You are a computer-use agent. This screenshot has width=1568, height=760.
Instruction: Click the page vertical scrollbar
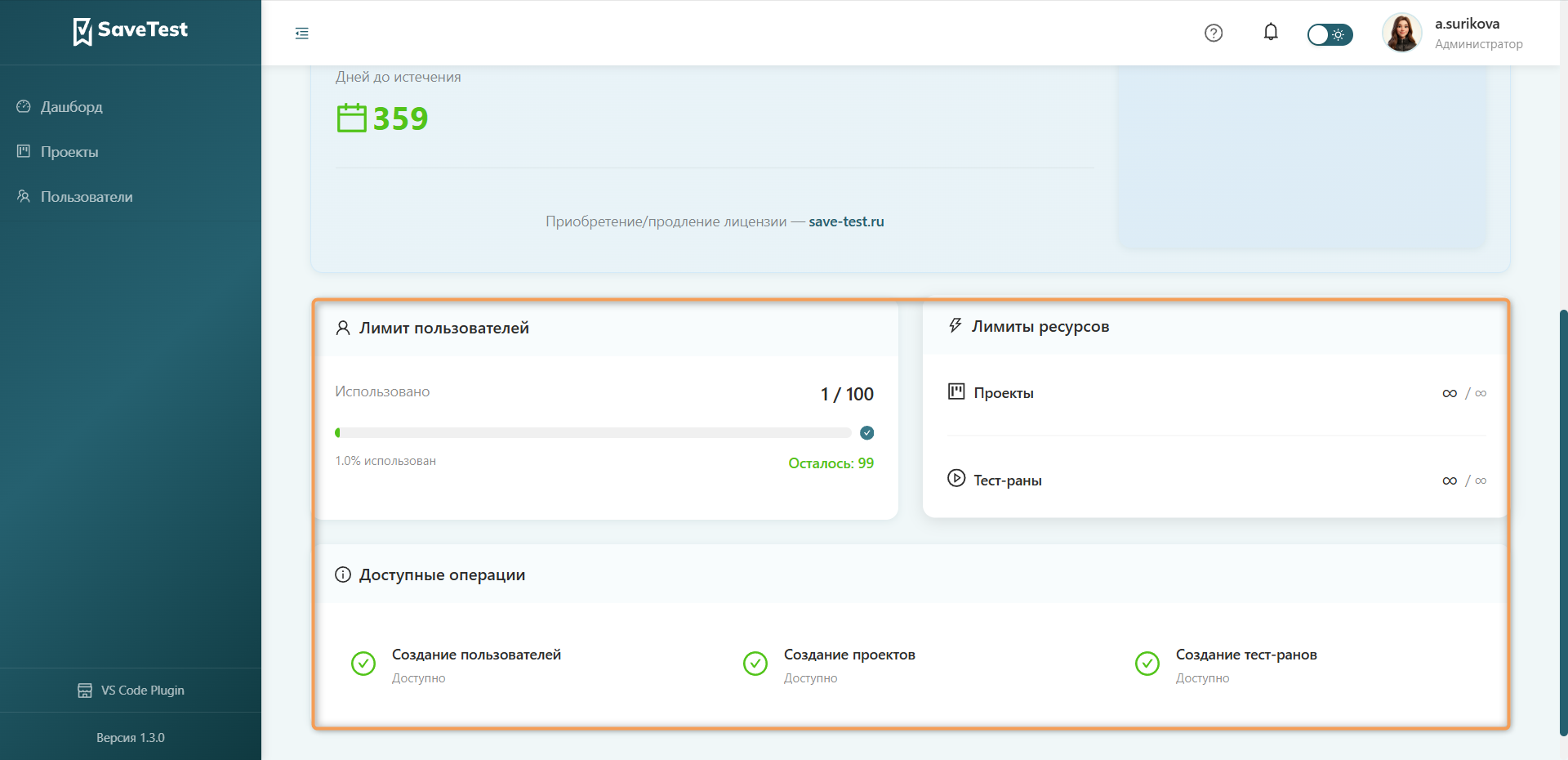pyautogui.click(x=1563, y=523)
